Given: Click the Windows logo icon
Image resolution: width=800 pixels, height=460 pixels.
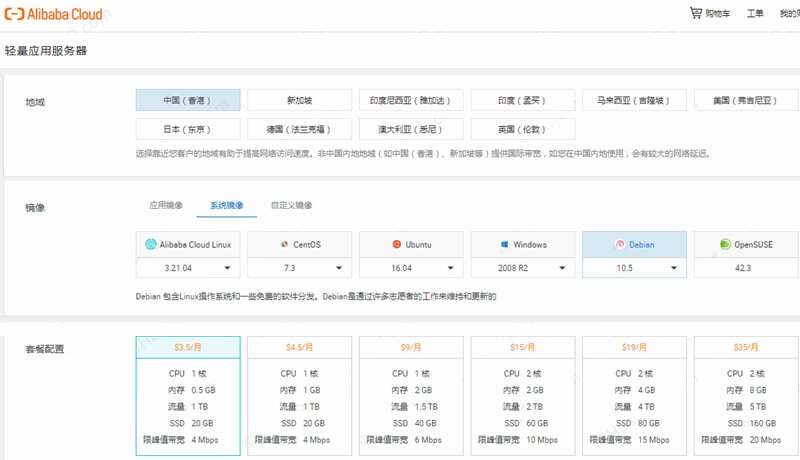Looking at the screenshot, I should [x=504, y=244].
